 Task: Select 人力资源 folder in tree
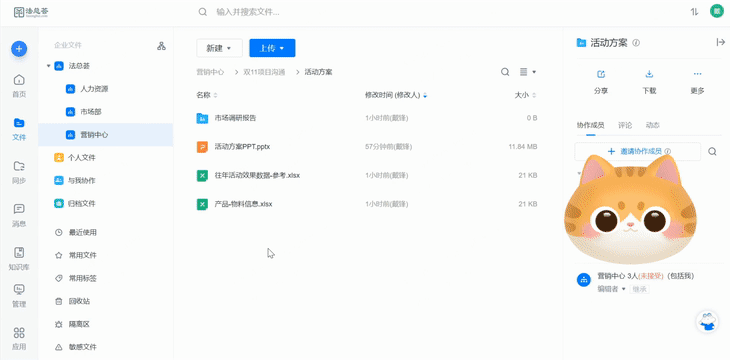pos(105,89)
